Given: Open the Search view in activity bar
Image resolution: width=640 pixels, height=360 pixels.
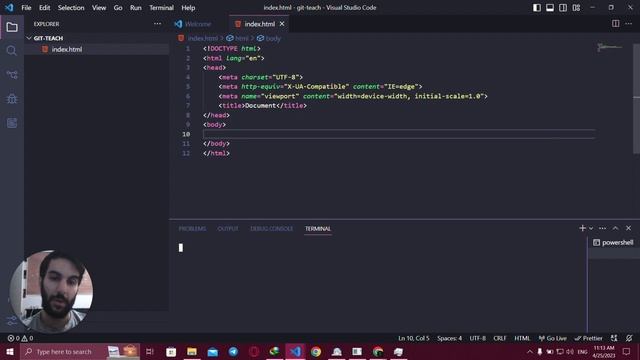Looking at the screenshot, I should tap(12, 51).
